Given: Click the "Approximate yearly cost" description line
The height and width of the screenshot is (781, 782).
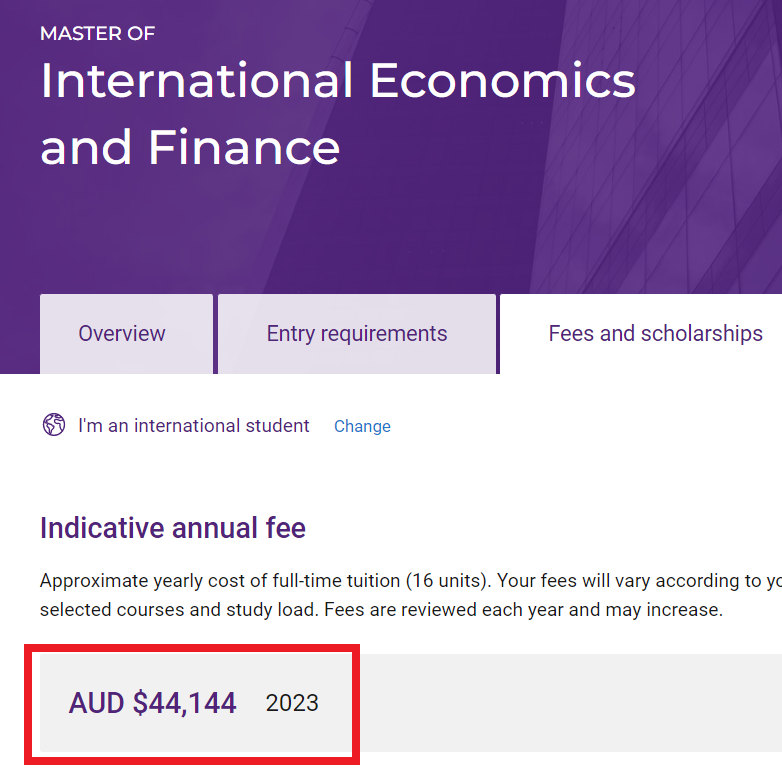Looking at the screenshot, I should click(300, 581).
